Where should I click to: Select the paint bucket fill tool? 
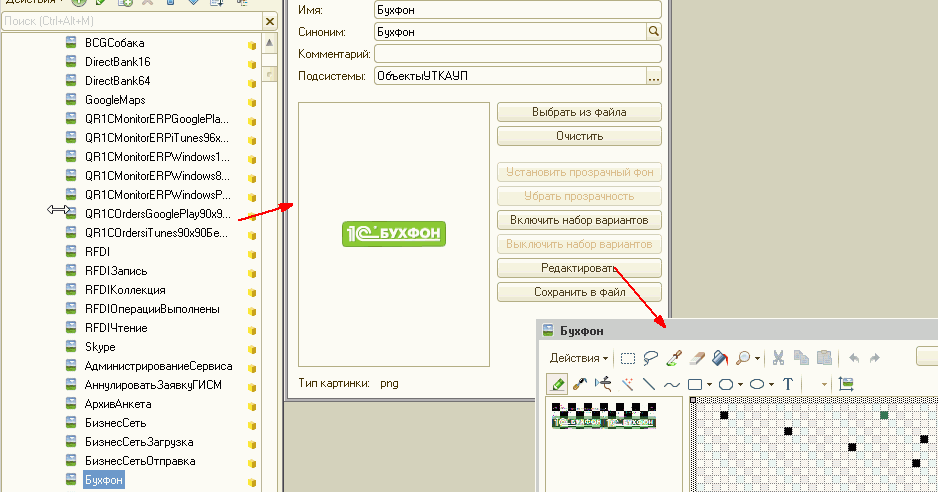[x=720, y=358]
